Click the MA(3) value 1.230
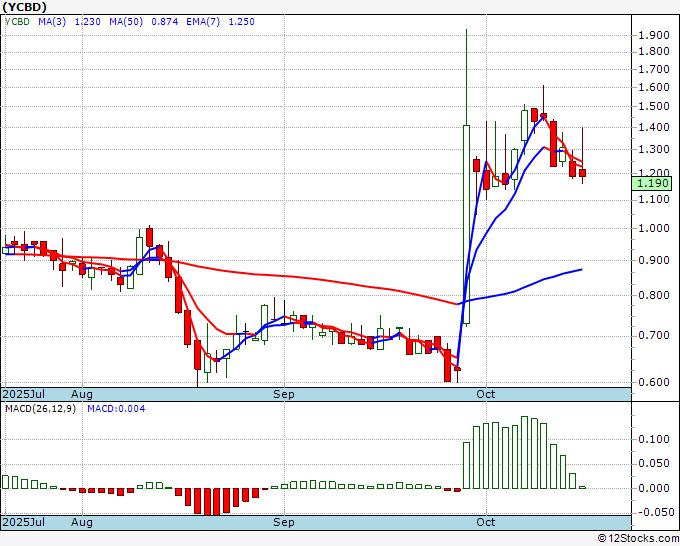This screenshot has height=546, width=680. 88,22
